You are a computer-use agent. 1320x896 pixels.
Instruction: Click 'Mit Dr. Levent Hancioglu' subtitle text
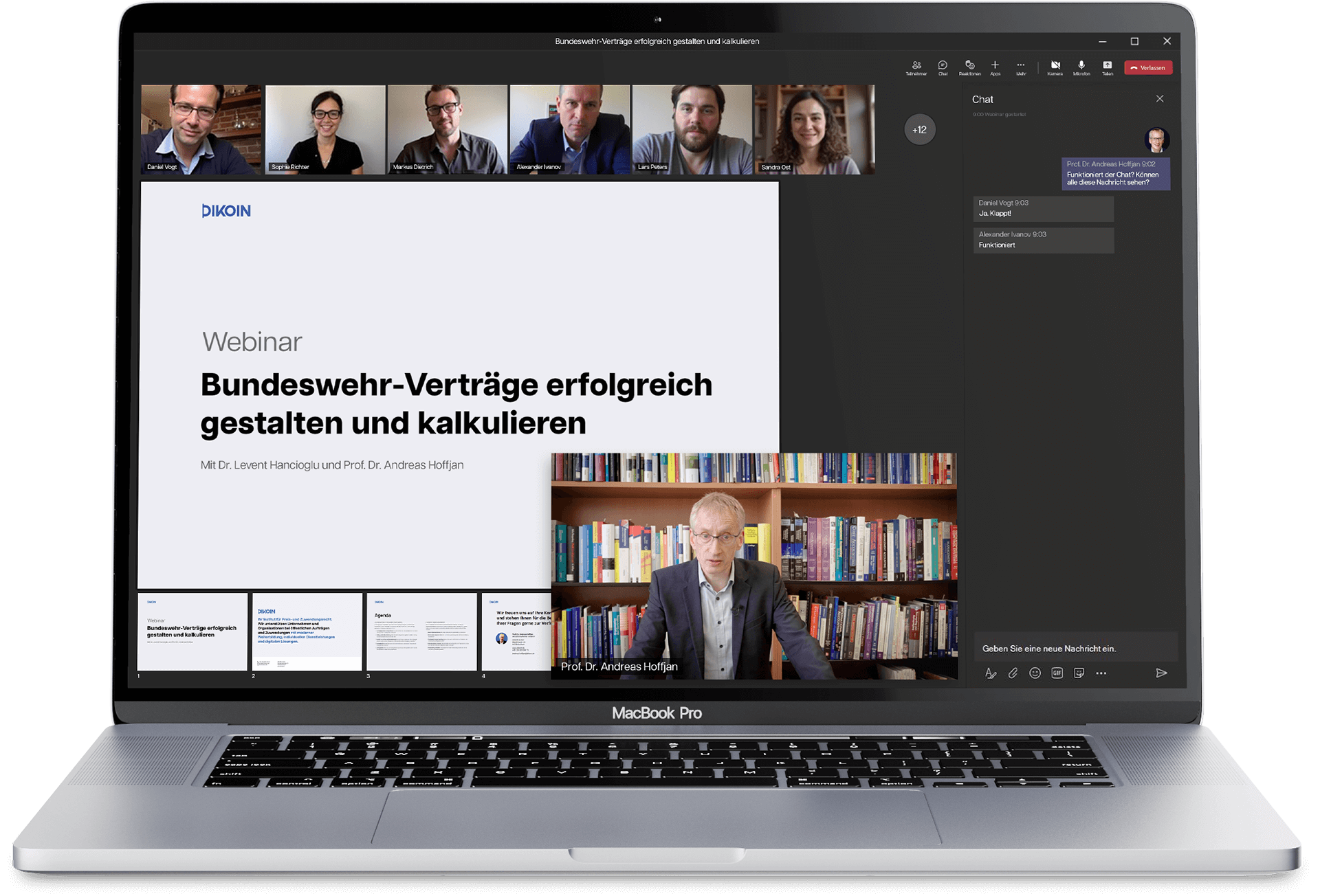332,465
